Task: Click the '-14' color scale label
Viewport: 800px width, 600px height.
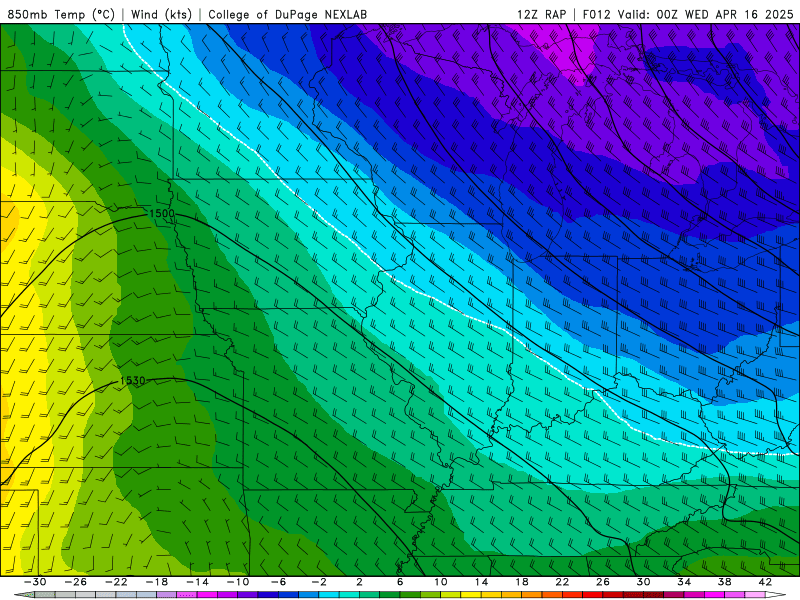Action: coord(197,582)
